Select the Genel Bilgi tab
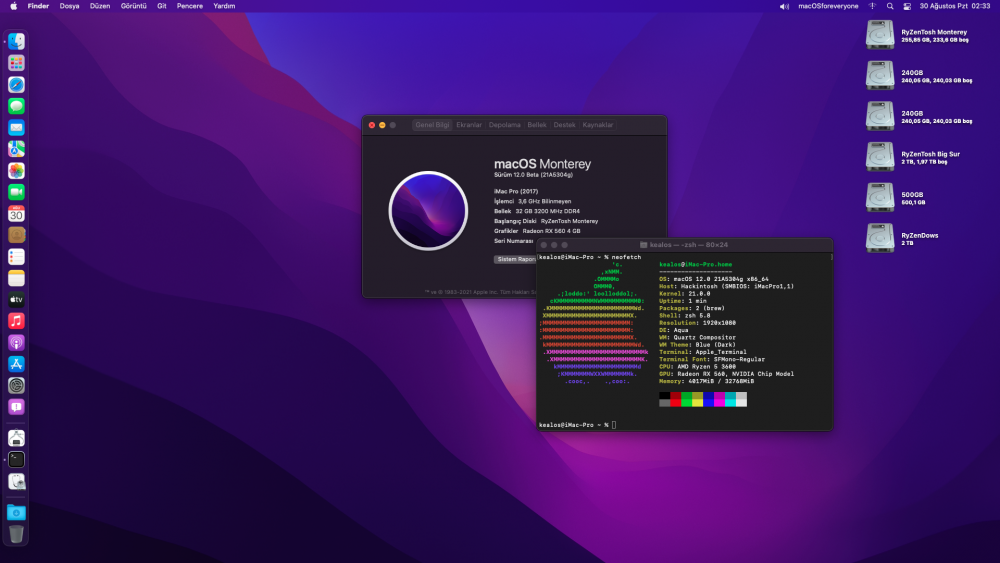The width and height of the screenshot is (1000, 563). click(432, 125)
